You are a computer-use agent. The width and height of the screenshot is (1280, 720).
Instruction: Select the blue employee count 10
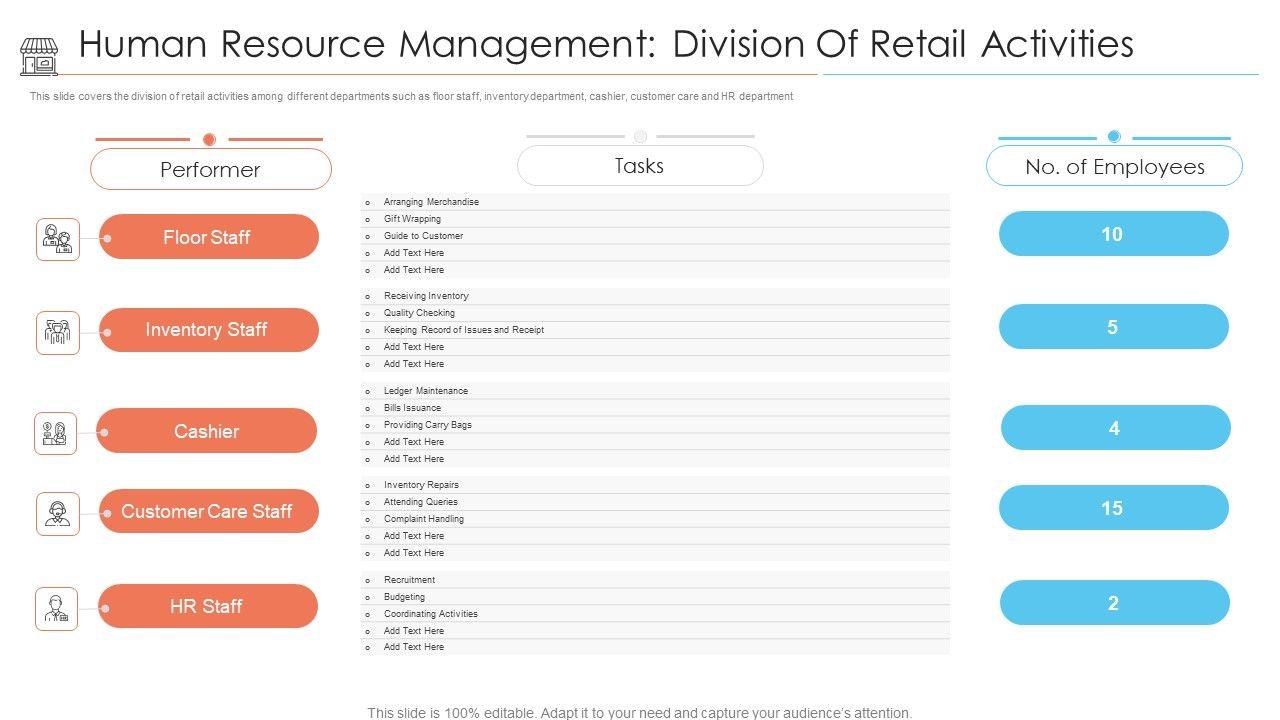pyautogui.click(x=1113, y=234)
